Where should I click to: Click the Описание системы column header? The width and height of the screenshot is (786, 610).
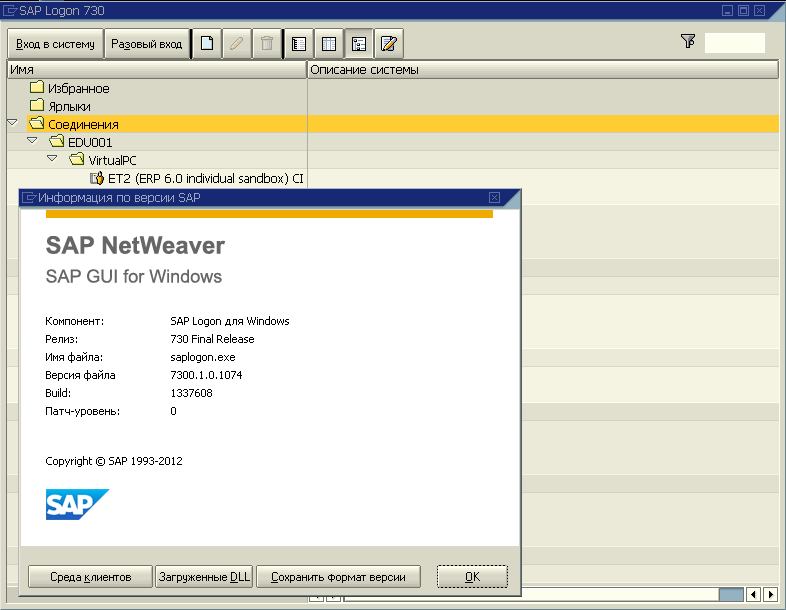point(543,70)
